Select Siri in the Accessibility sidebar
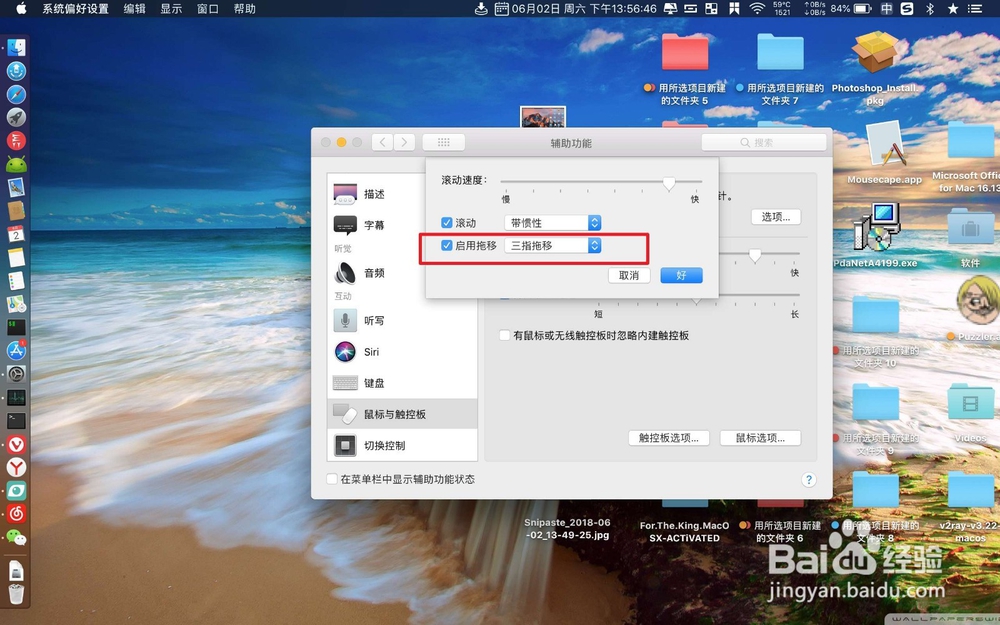 coord(371,352)
